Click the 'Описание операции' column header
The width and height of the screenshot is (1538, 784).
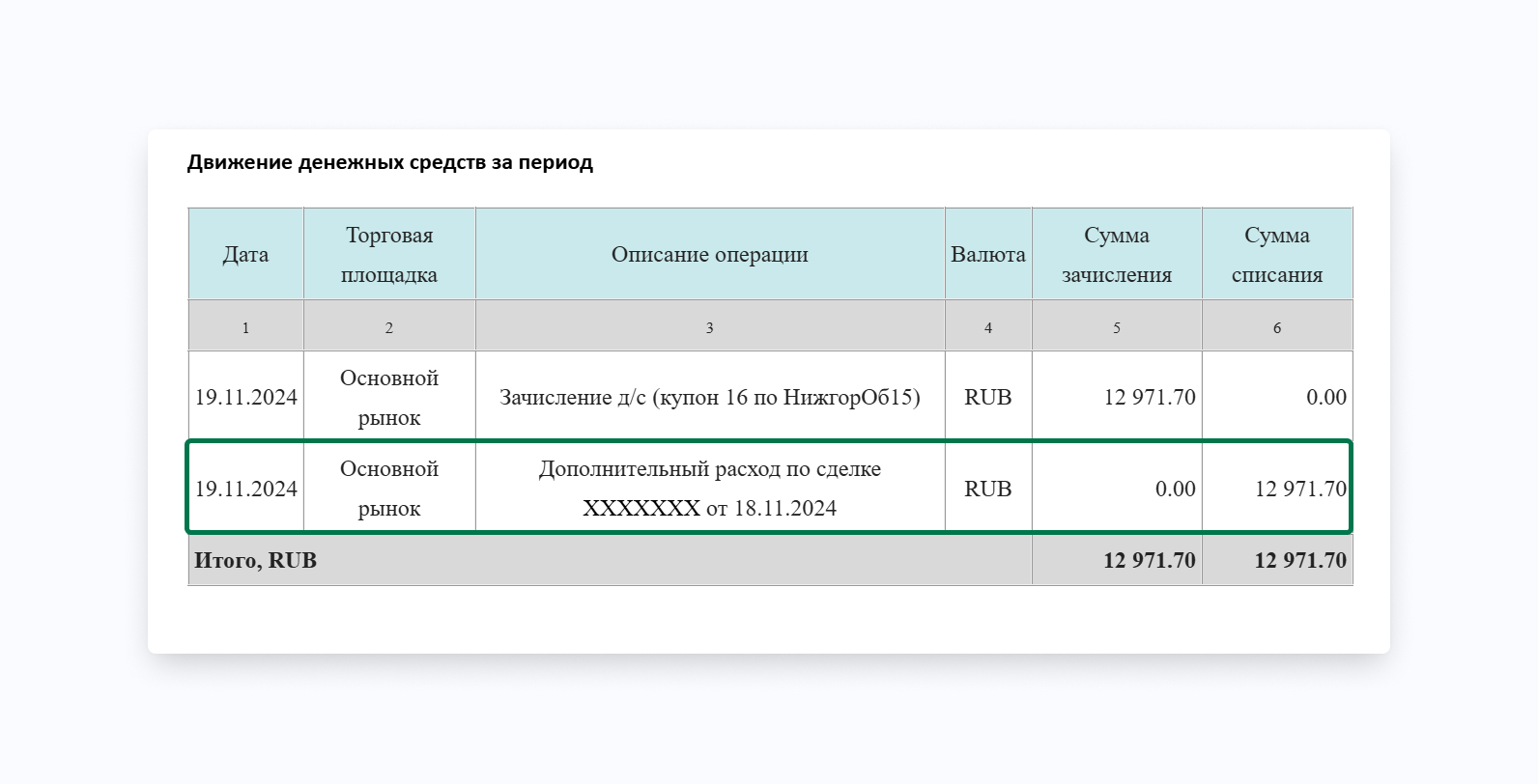point(710,254)
